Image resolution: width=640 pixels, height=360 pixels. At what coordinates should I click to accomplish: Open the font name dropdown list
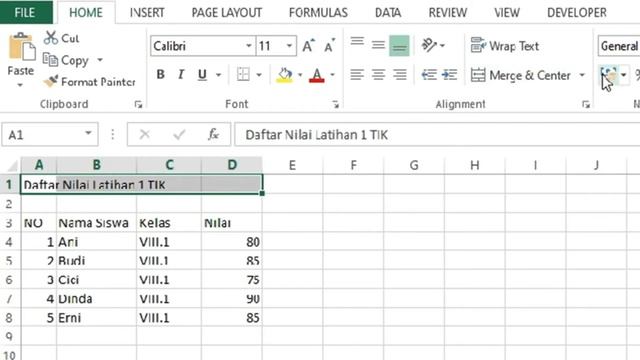[x=249, y=46]
